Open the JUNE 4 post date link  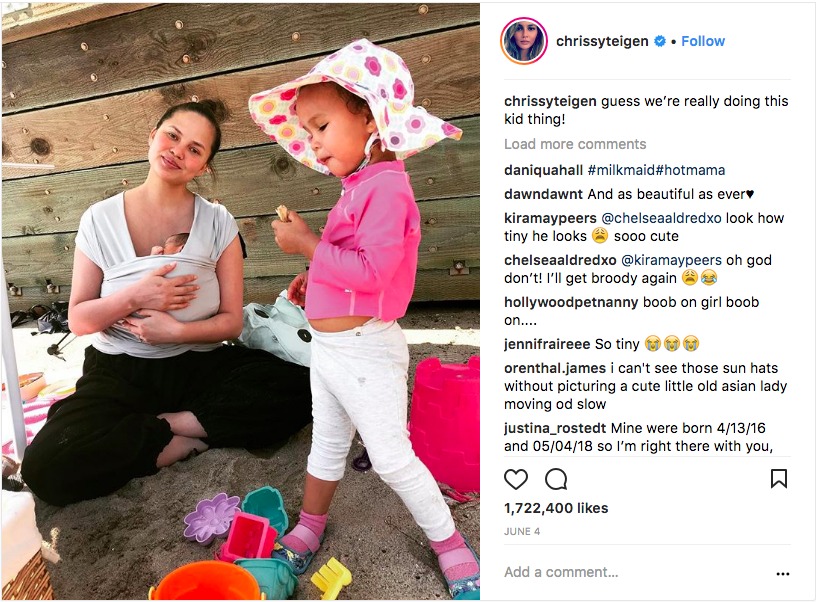click(522, 531)
